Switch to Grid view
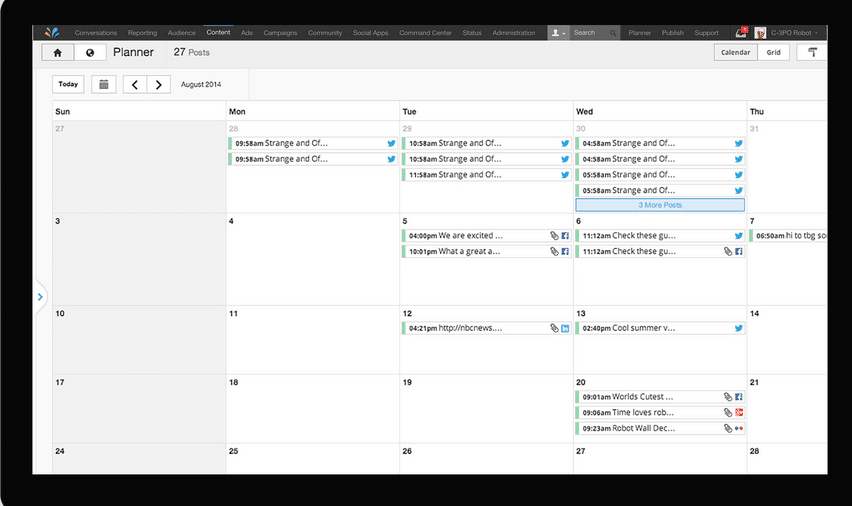The width and height of the screenshot is (852, 506). tap(774, 53)
